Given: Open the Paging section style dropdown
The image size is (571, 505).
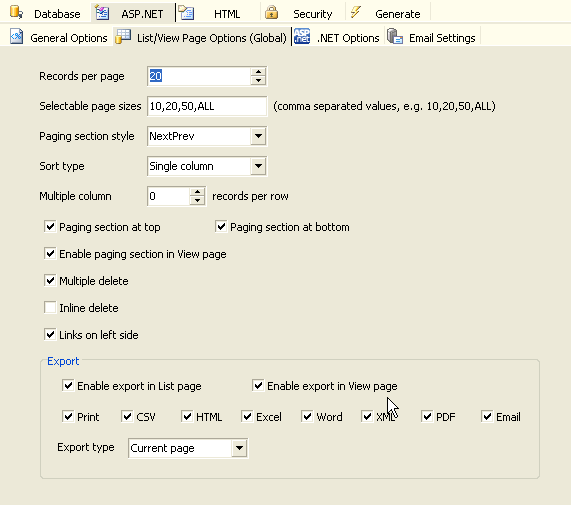Looking at the screenshot, I should point(258,136).
